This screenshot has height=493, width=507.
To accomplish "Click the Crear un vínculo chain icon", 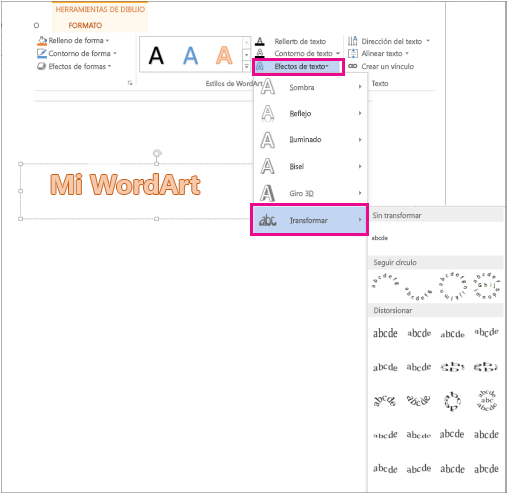I will click(353, 66).
